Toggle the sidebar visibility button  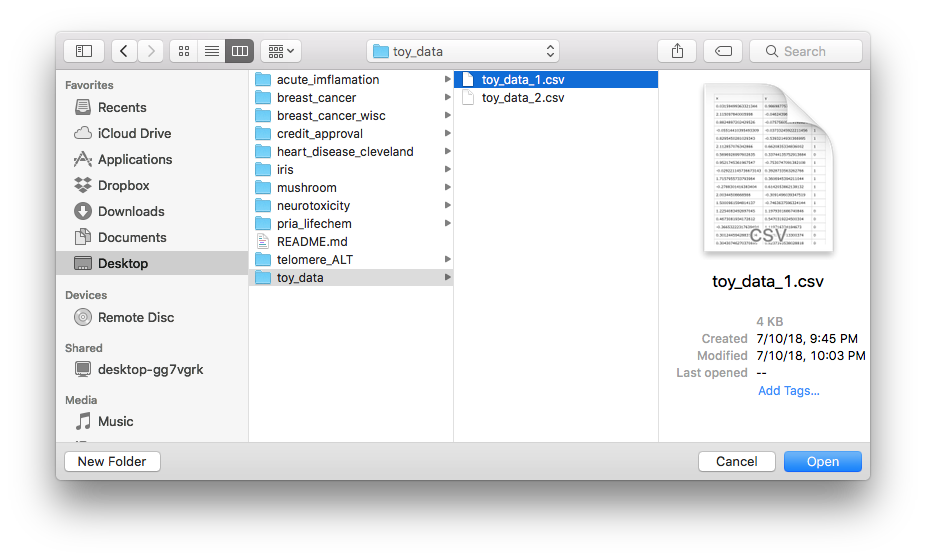(84, 51)
